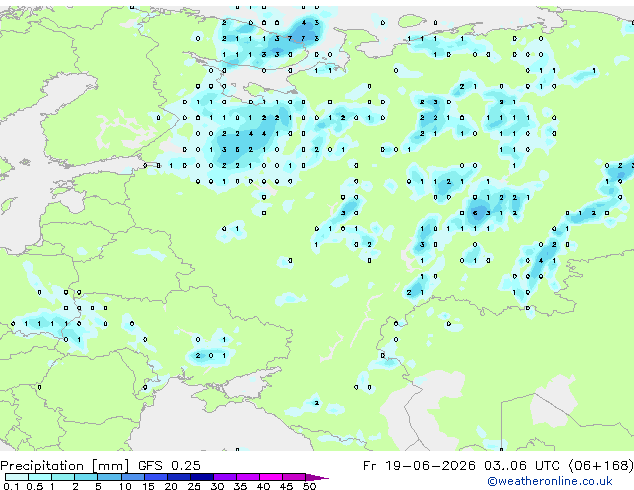
Task: Click the 1–2 mm legend color box
Action: click(63, 477)
